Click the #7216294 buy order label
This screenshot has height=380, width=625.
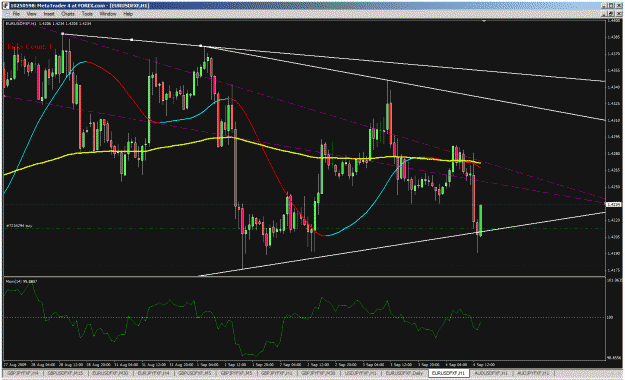click(x=19, y=226)
